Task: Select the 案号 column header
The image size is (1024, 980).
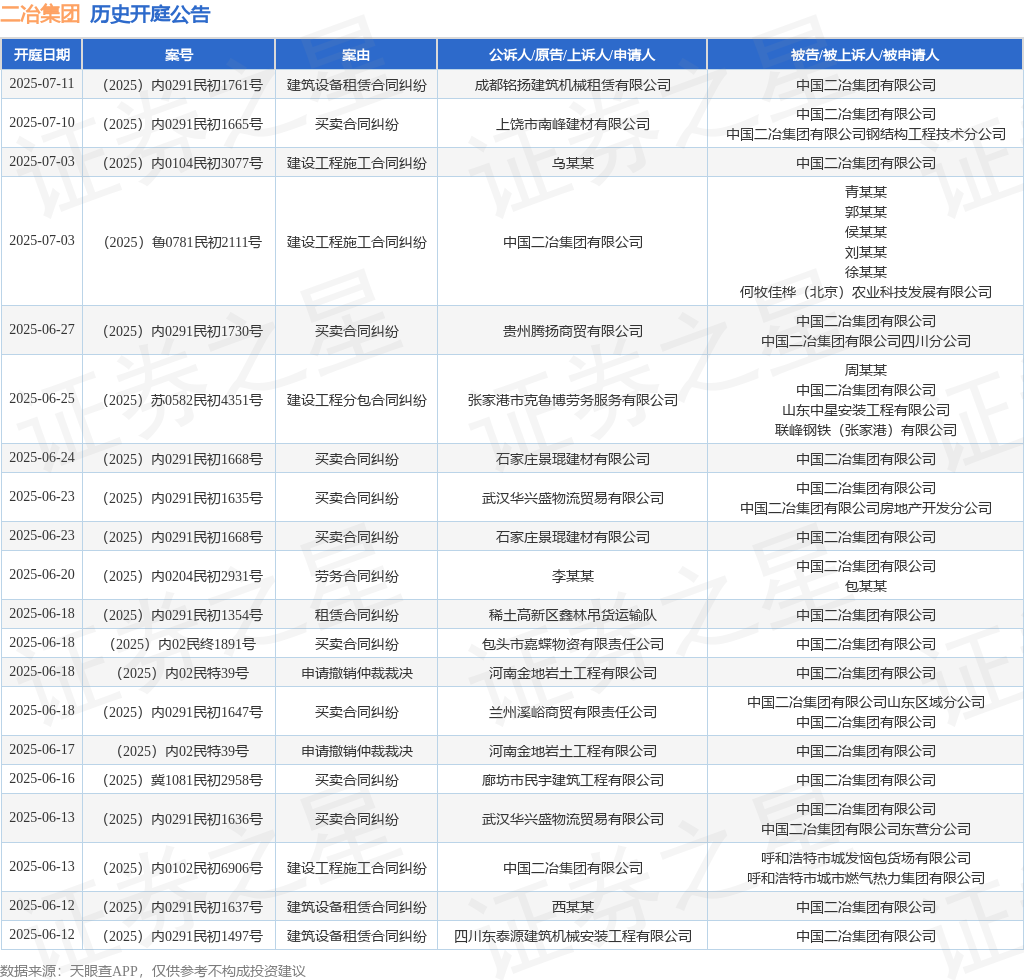Action: (x=179, y=55)
